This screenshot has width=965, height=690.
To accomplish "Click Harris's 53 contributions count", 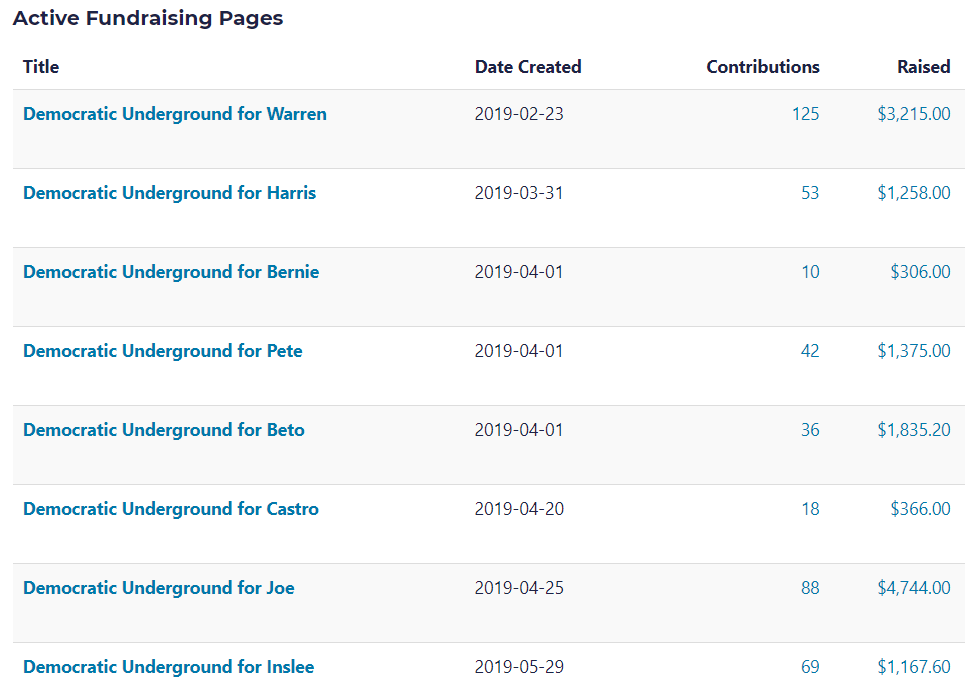I will (x=810, y=193).
